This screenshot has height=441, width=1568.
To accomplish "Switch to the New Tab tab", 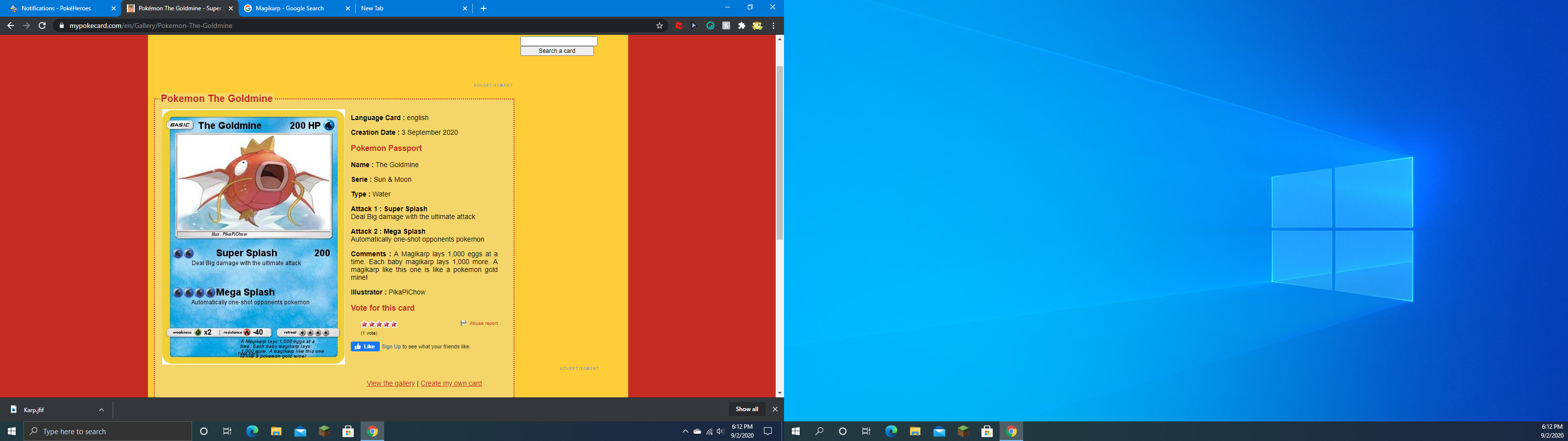I will 414,8.
